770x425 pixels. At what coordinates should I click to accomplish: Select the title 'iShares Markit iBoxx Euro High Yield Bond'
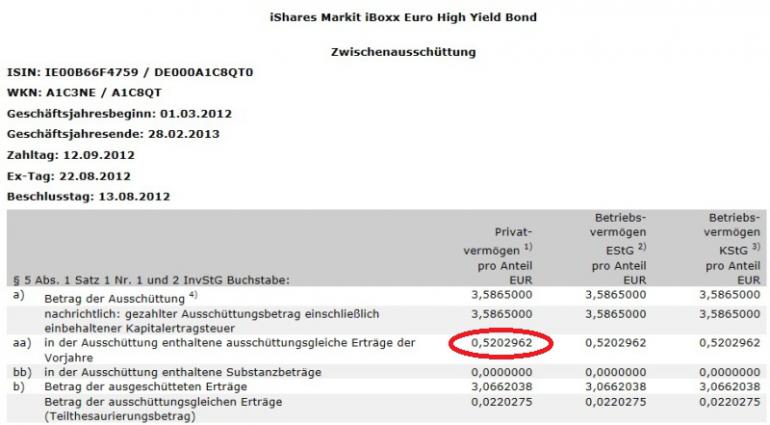pyautogui.click(x=403, y=17)
